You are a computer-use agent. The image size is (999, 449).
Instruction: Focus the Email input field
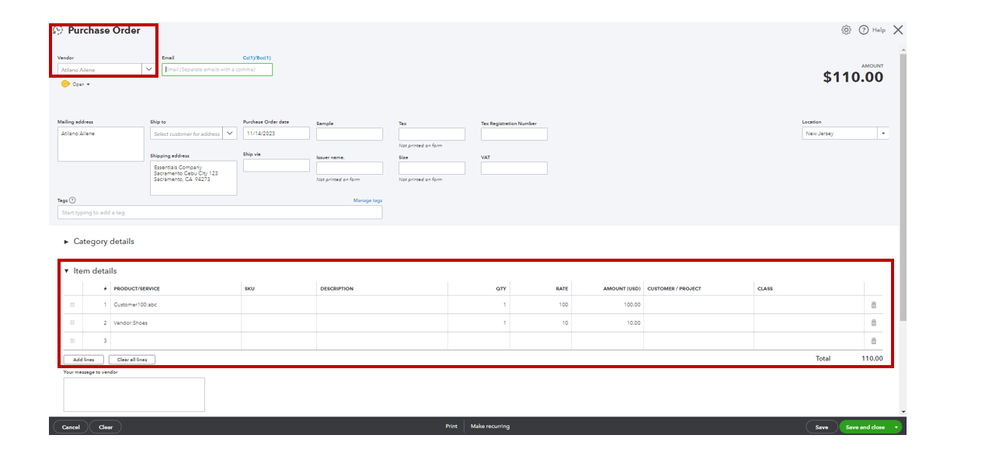pyautogui.click(x=217, y=69)
